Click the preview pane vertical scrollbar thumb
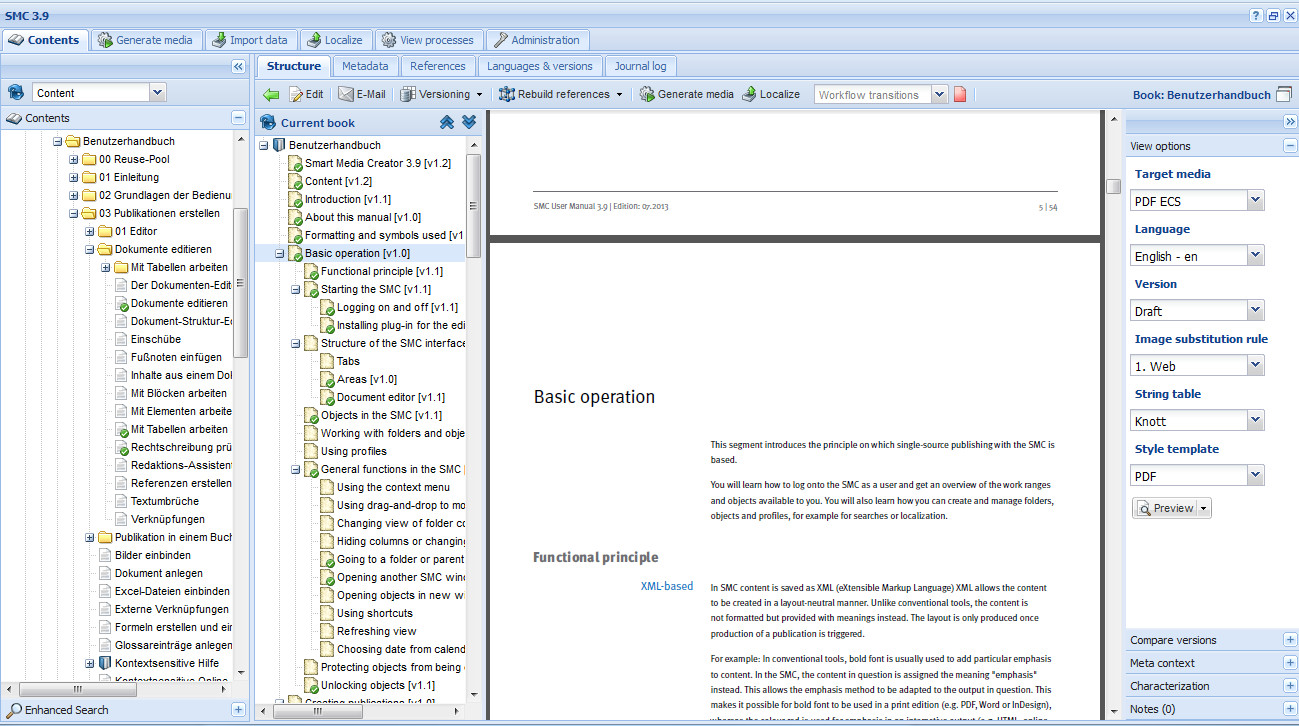The width and height of the screenshot is (1299, 726). [1113, 186]
